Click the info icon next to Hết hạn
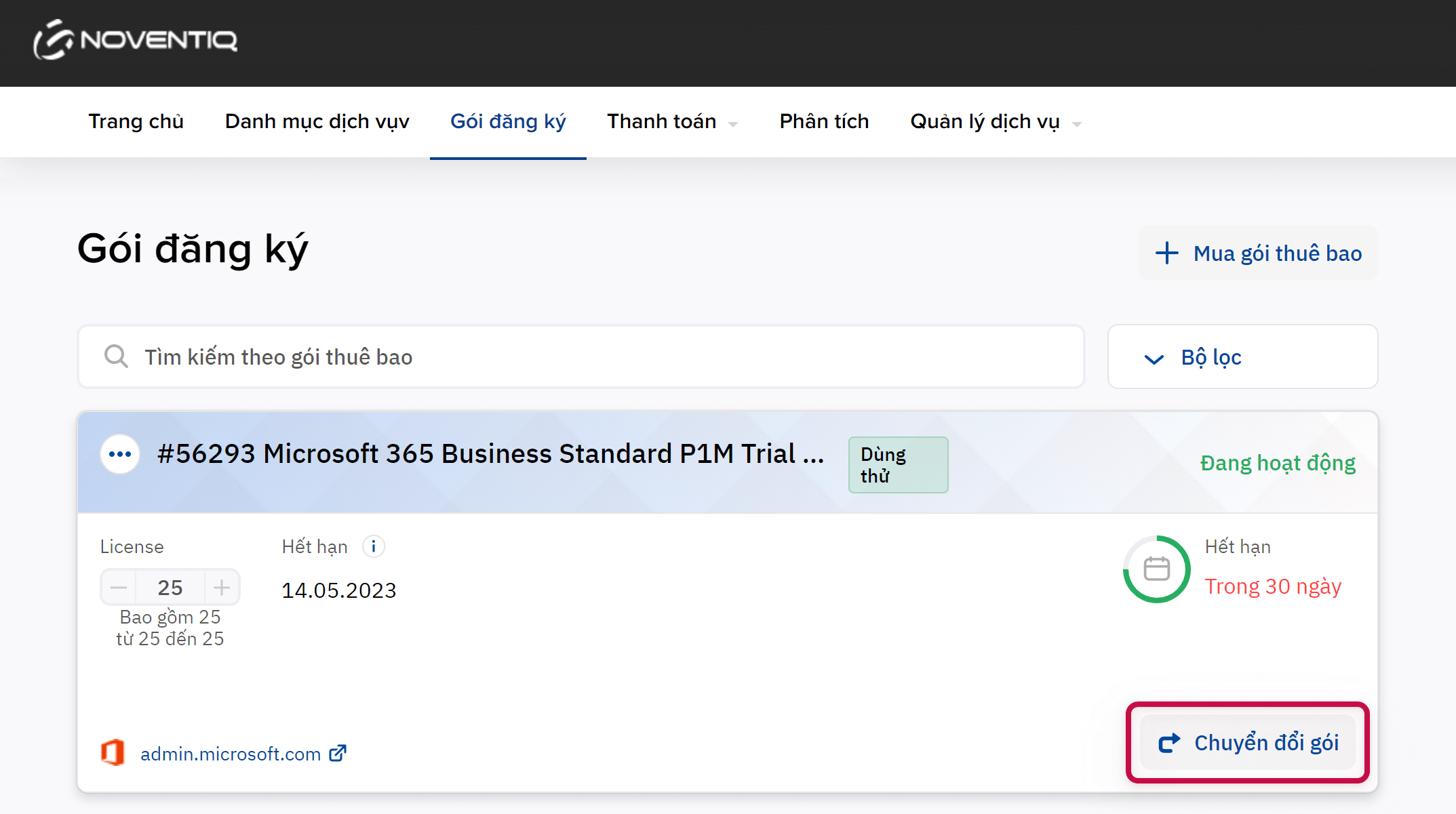 (x=374, y=546)
